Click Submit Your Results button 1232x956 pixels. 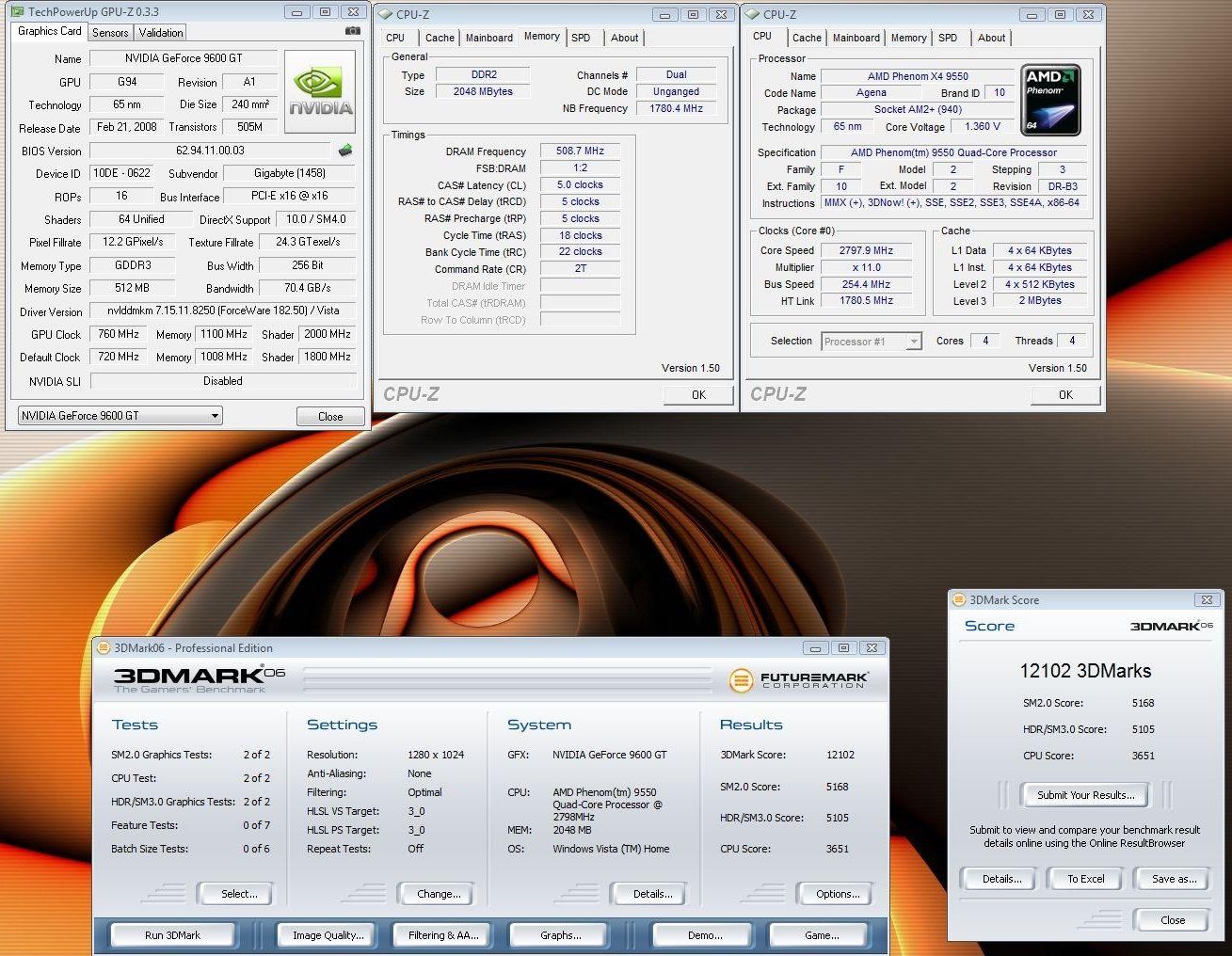coord(1085,795)
